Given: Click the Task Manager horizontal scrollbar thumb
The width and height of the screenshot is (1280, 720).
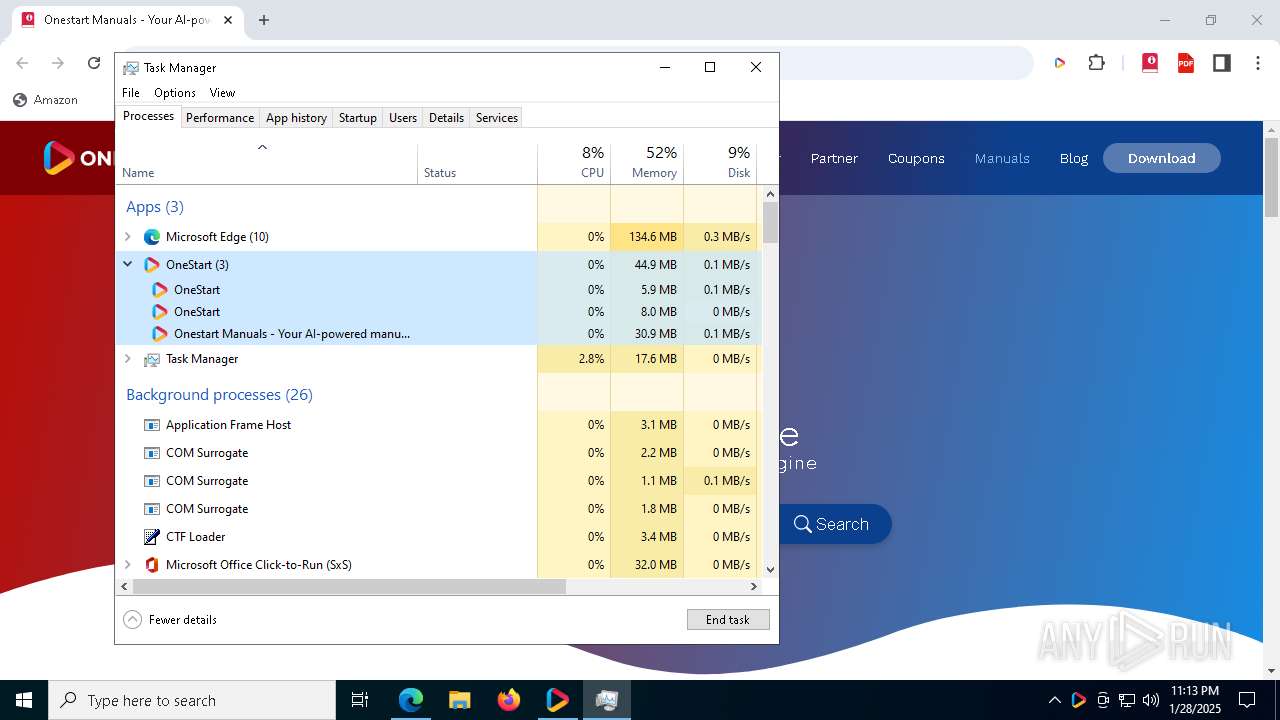Looking at the screenshot, I should pyautogui.click(x=349, y=587).
